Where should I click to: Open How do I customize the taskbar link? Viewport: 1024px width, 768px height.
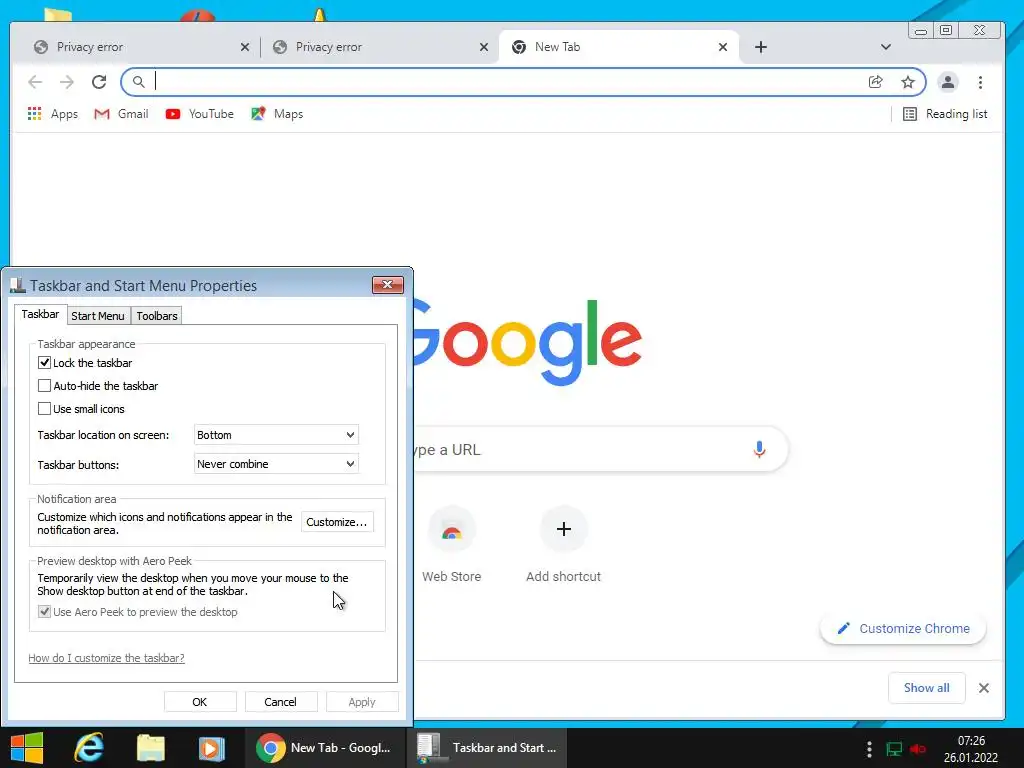[x=106, y=658]
